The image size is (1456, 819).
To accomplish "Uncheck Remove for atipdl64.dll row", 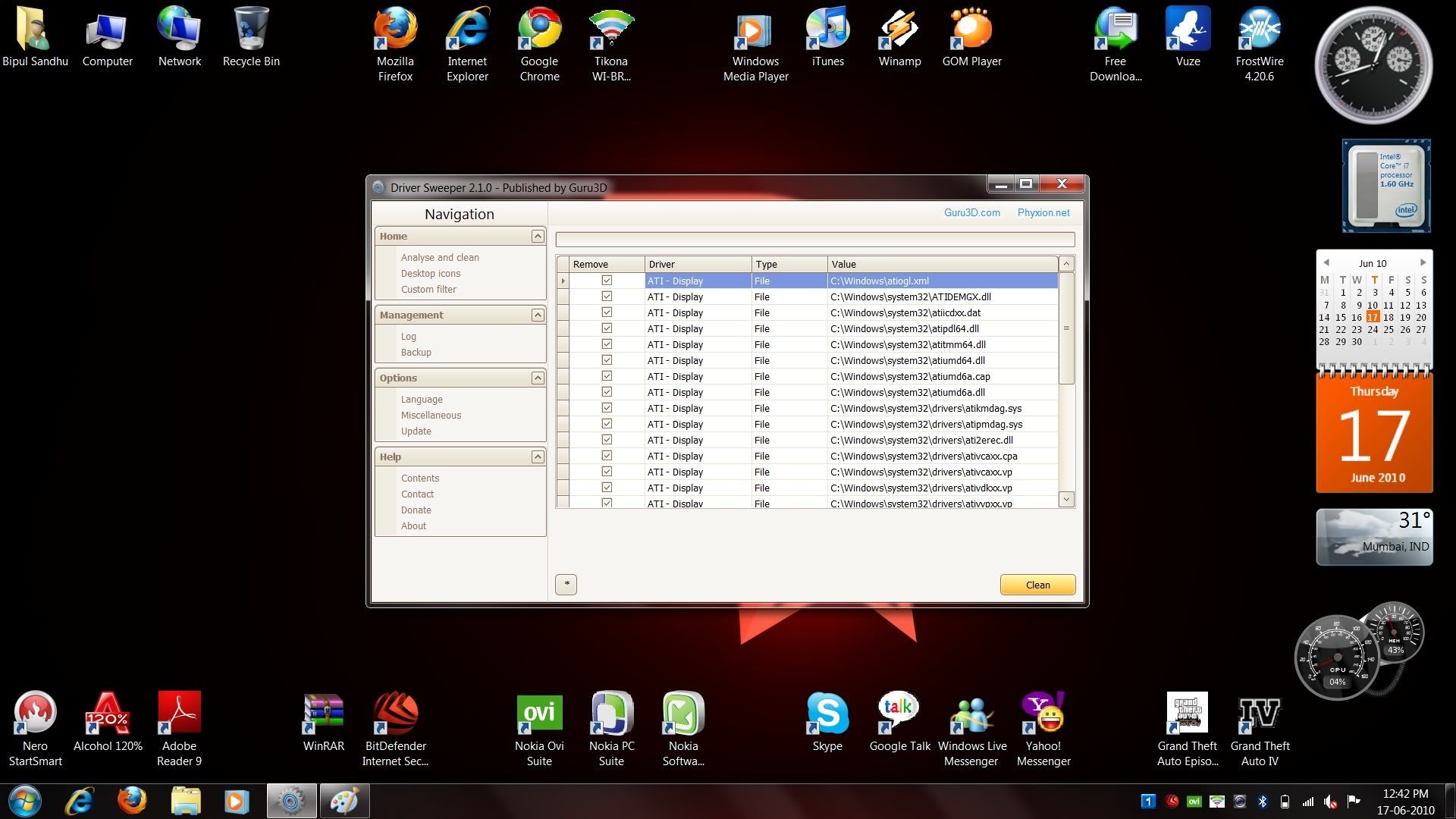I will tap(607, 328).
